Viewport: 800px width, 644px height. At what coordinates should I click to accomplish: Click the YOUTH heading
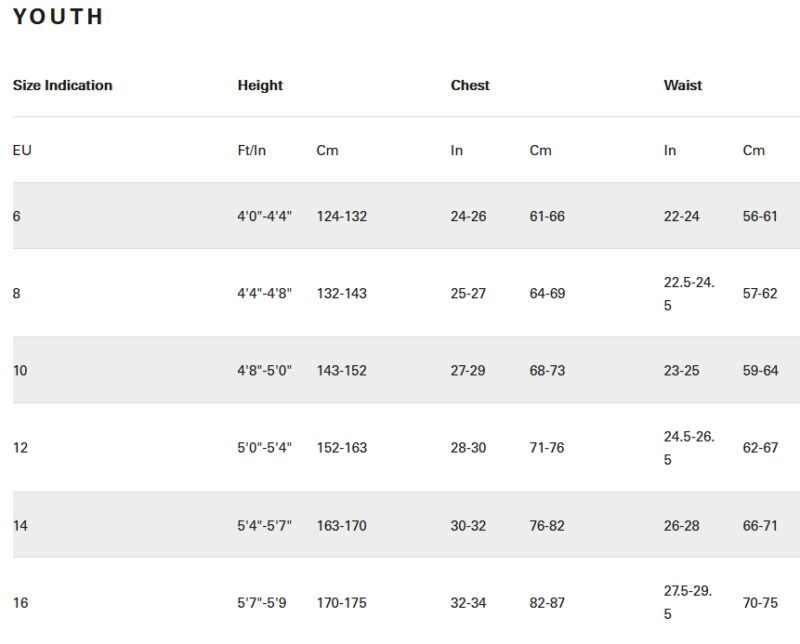tap(58, 17)
